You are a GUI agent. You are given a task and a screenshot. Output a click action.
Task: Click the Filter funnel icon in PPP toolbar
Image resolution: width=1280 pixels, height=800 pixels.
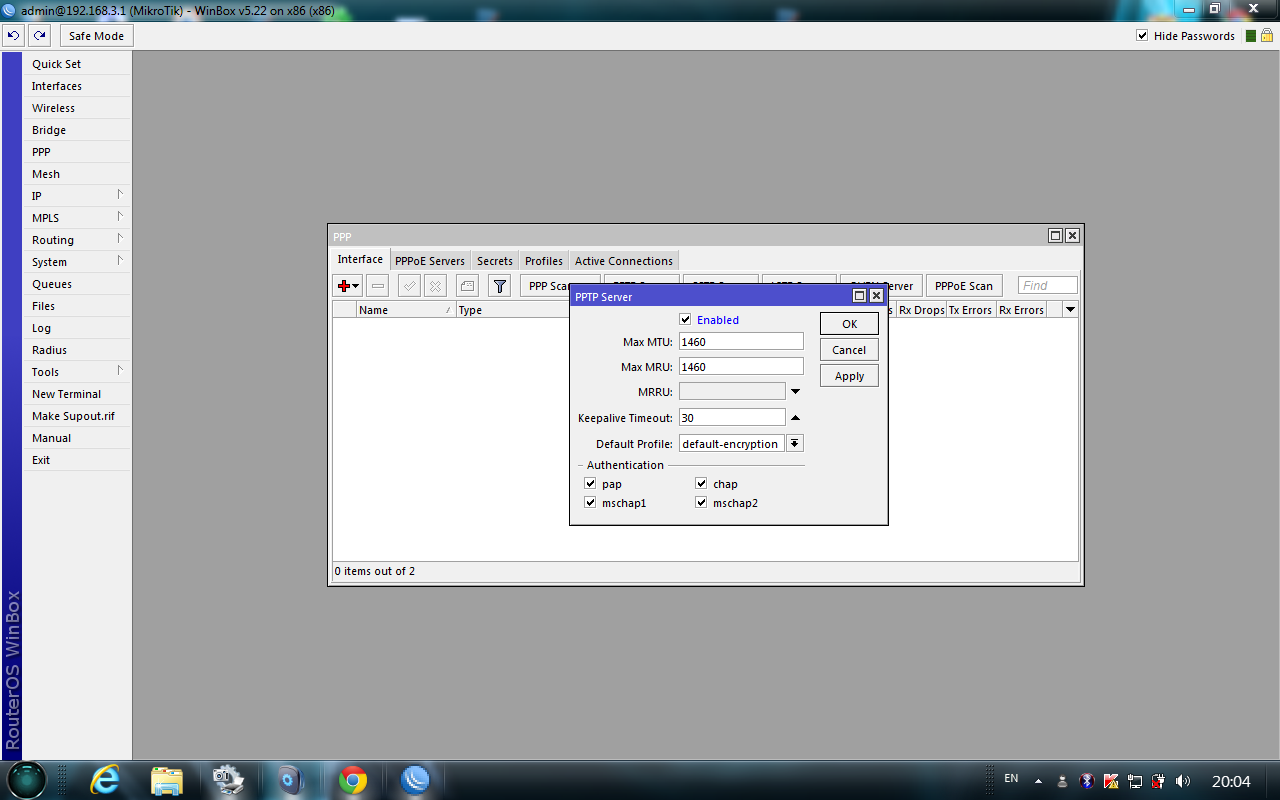(x=500, y=286)
